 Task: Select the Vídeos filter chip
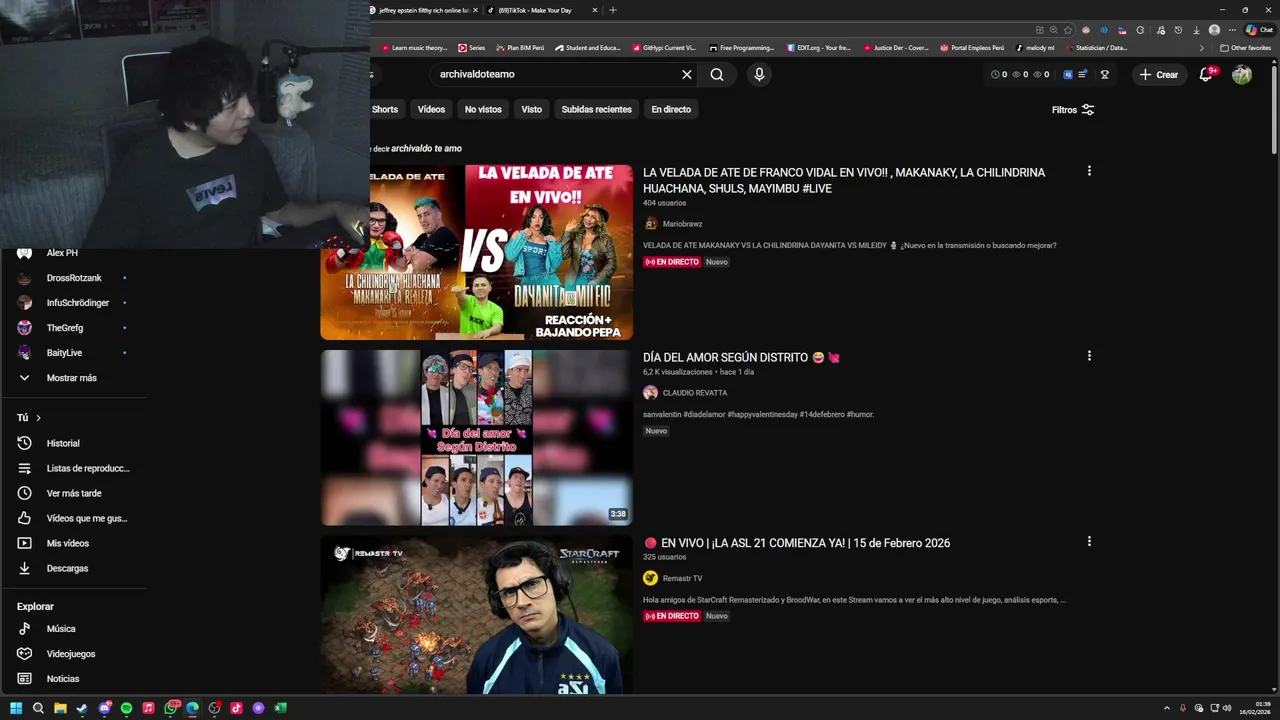[431, 109]
